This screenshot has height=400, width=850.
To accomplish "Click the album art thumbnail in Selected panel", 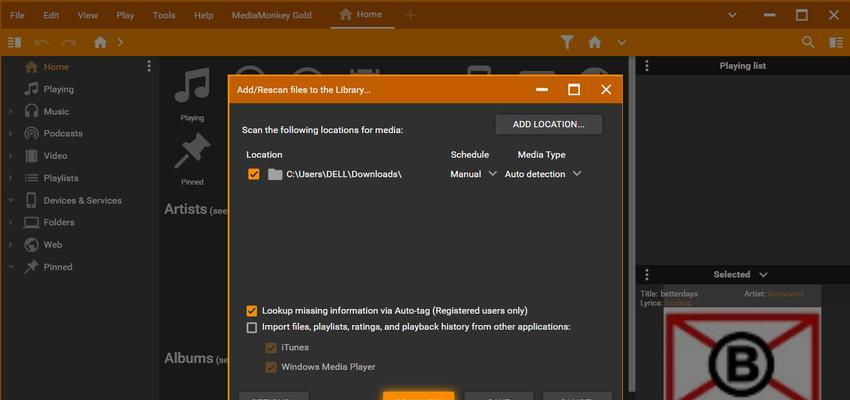I will point(742,356).
